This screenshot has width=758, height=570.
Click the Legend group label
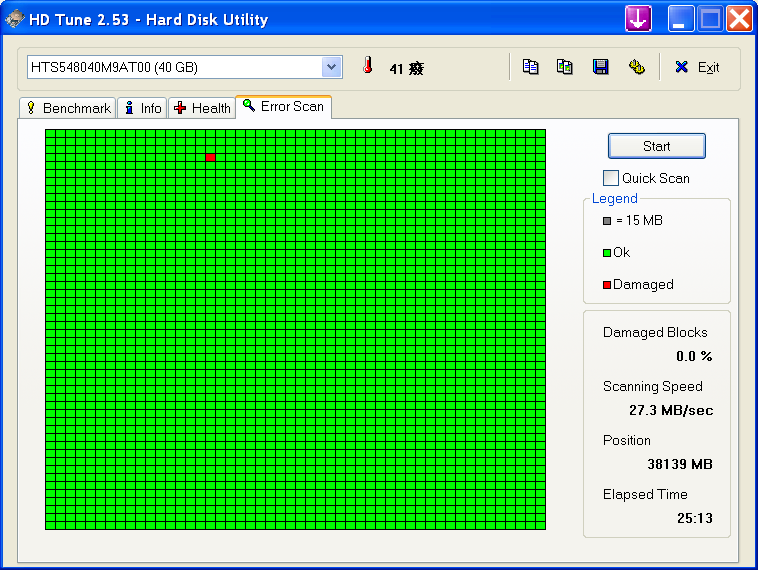pos(614,198)
